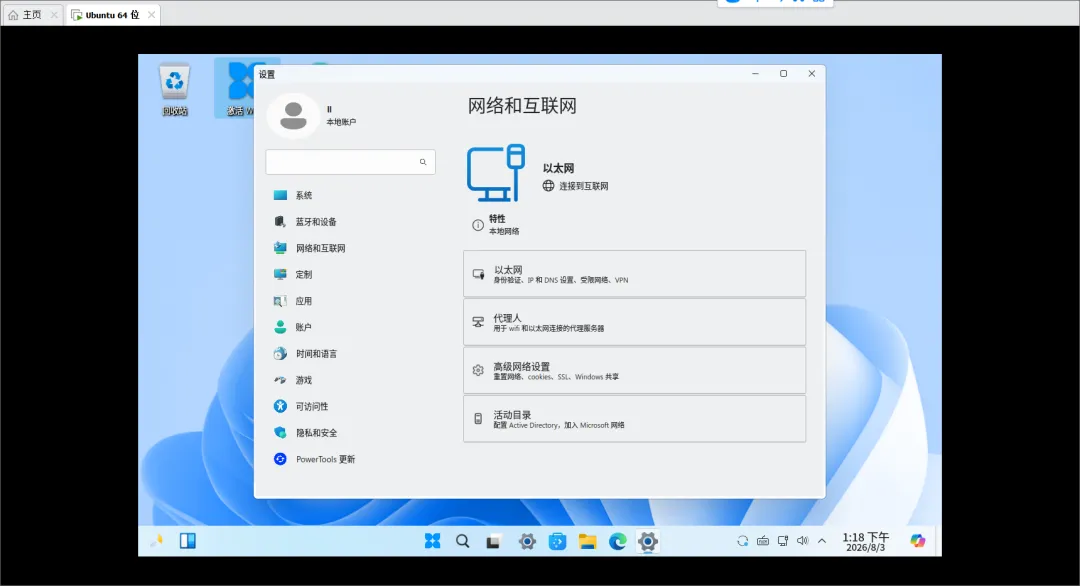Go to 应用 settings category

click(293, 301)
